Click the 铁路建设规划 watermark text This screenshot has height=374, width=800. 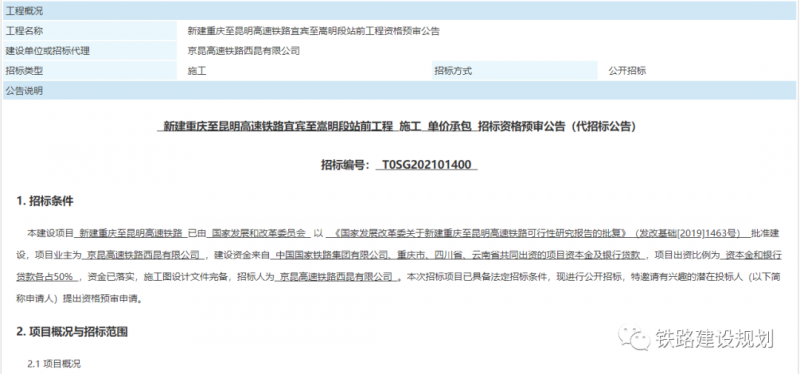[x=715, y=338]
